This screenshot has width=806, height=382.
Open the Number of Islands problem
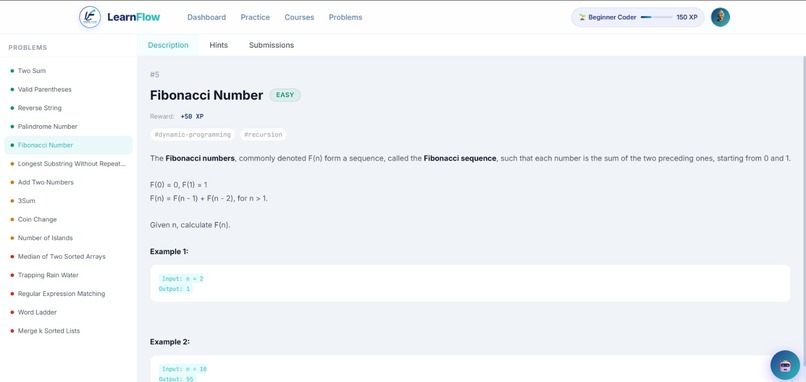point(68,238)
